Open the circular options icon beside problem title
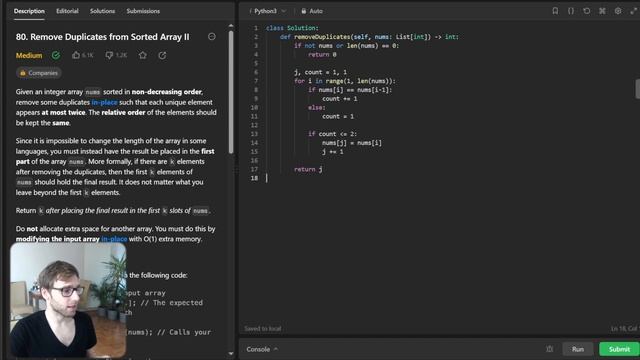640x360 pixels. pyautogui.click(x=211, y=37)
